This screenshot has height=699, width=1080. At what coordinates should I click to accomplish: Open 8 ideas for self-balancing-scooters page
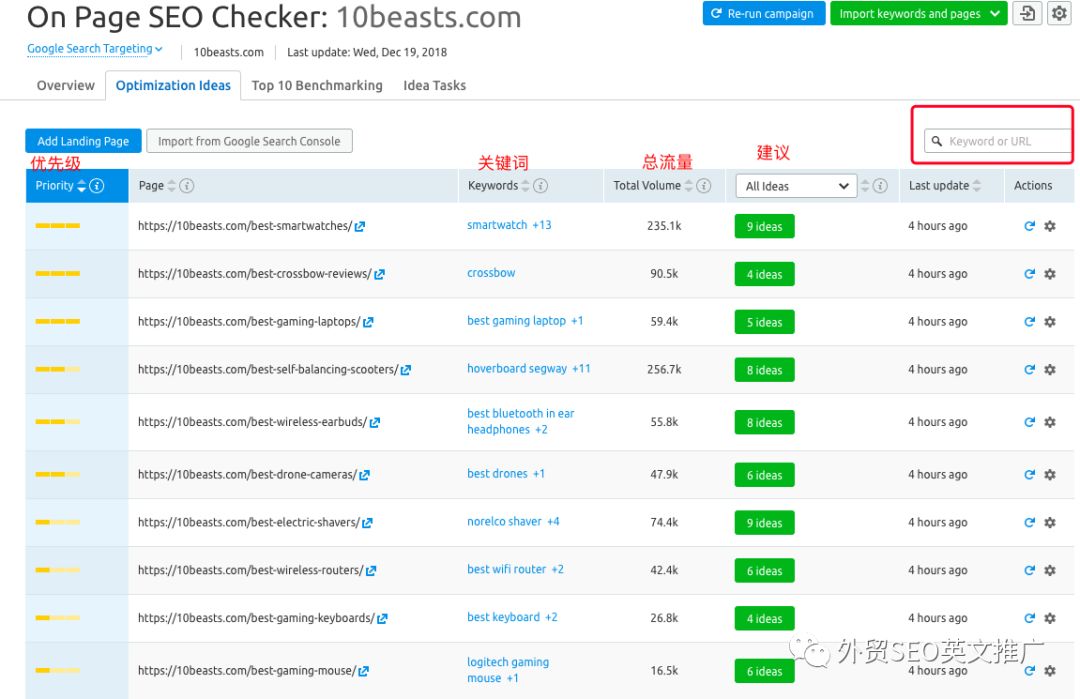point(765,370)
